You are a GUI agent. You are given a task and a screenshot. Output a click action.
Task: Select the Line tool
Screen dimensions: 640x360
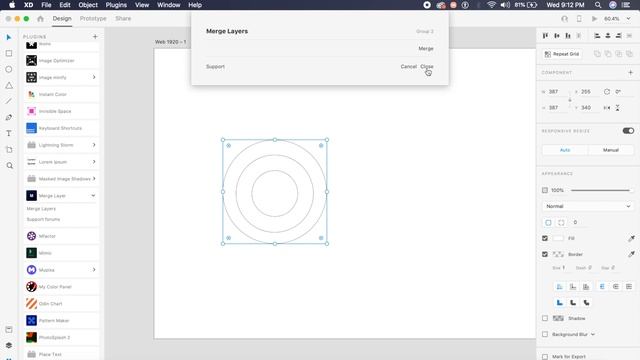(9, 101)
